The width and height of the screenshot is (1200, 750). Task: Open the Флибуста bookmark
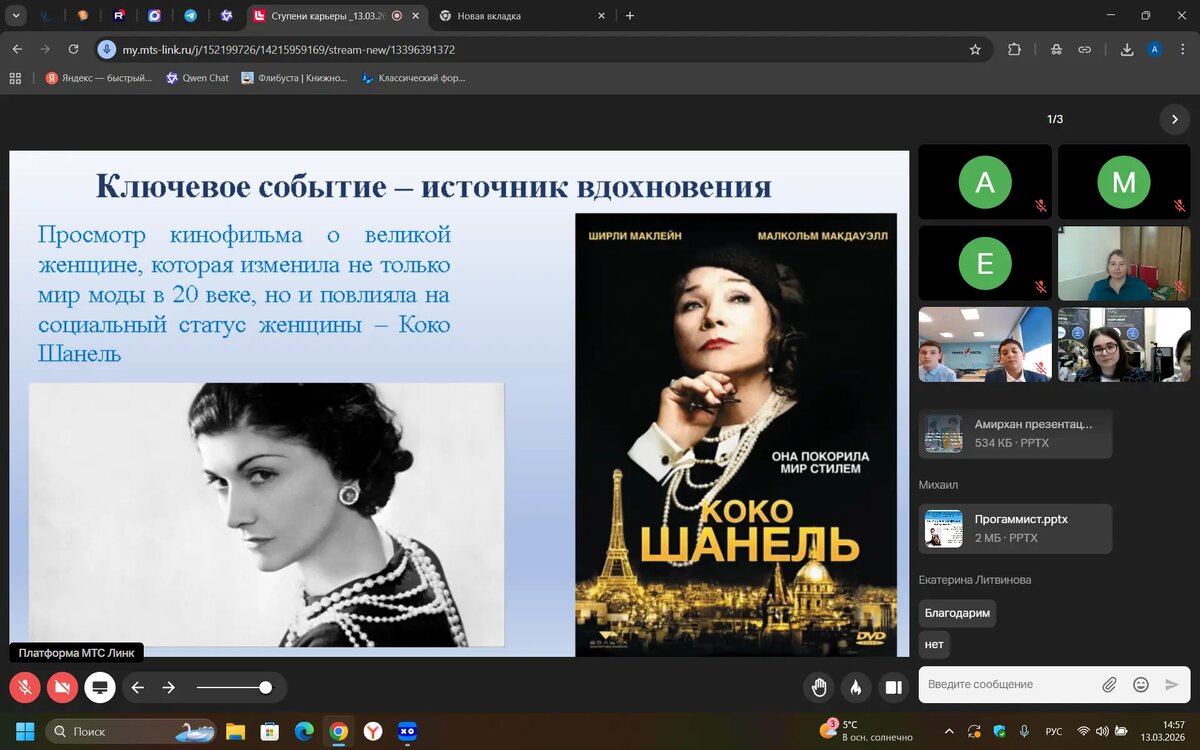pos(294,78)
